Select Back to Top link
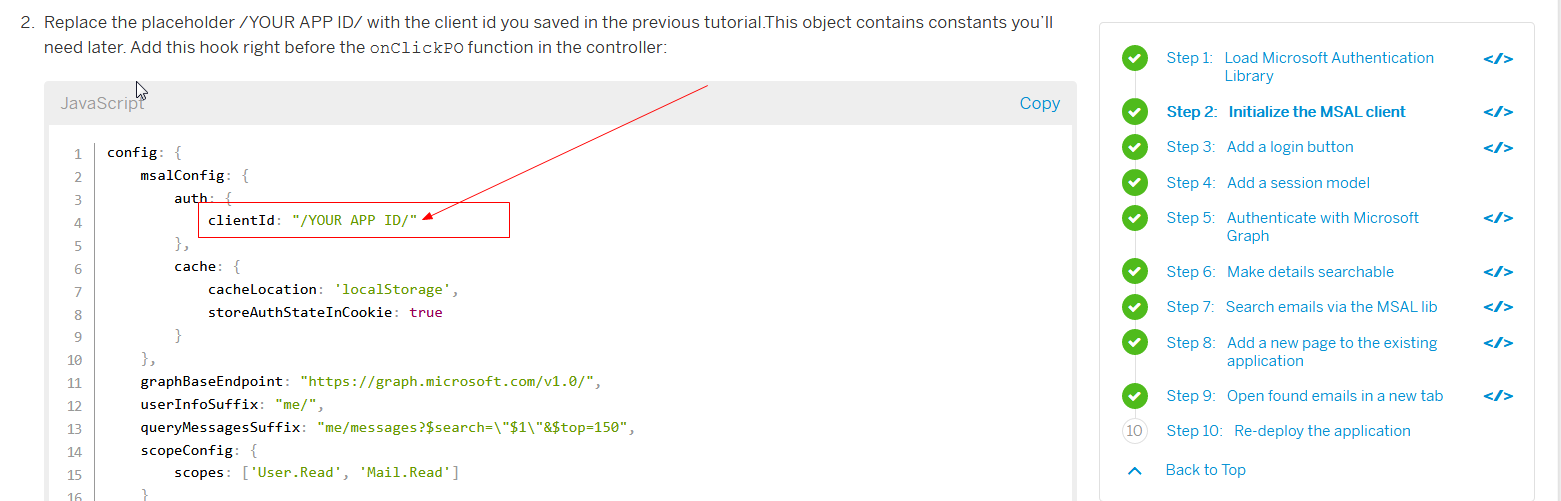 [x=1205, y=470]
